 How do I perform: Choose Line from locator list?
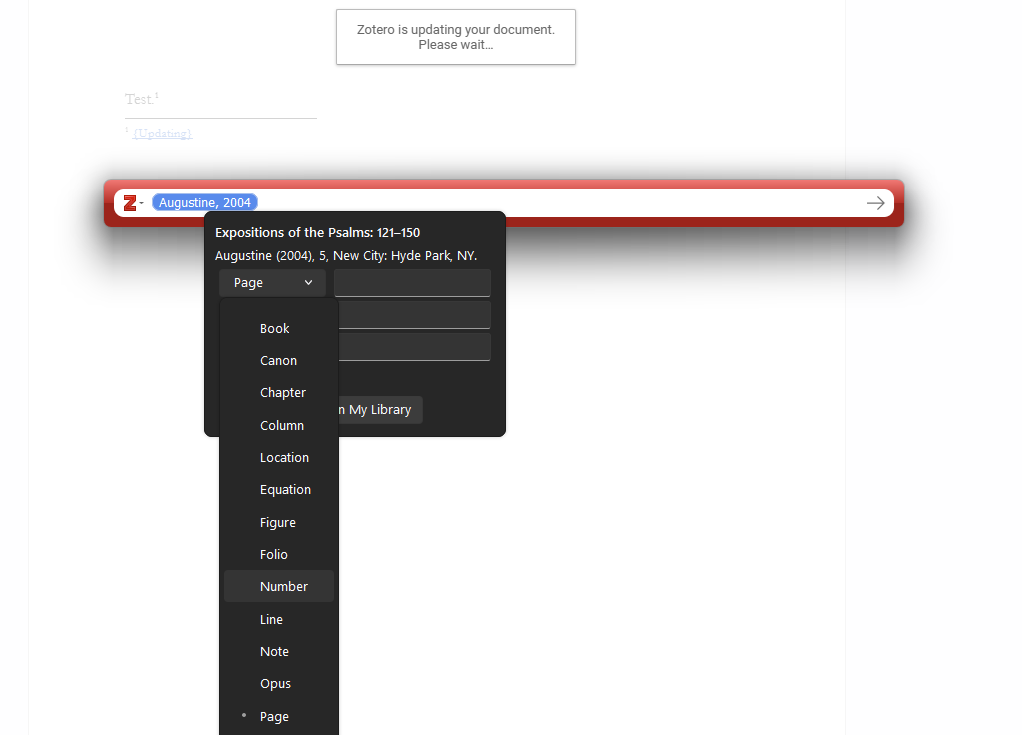pos(279,619)
